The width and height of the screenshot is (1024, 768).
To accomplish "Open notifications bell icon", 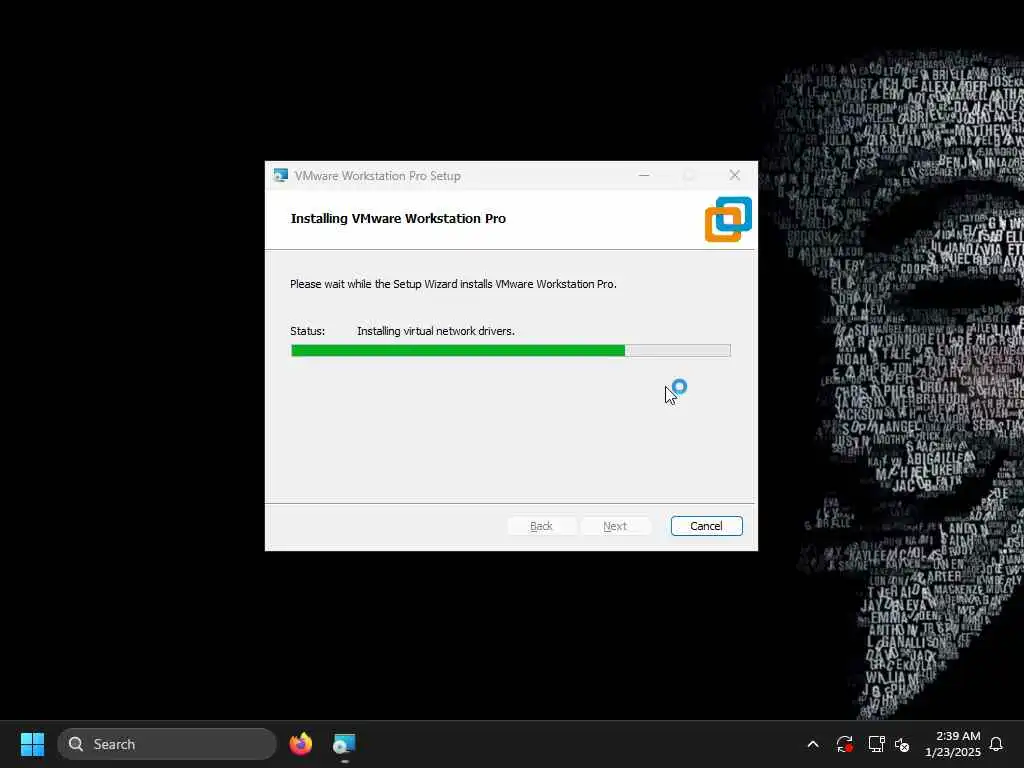I will coord(997,744).
